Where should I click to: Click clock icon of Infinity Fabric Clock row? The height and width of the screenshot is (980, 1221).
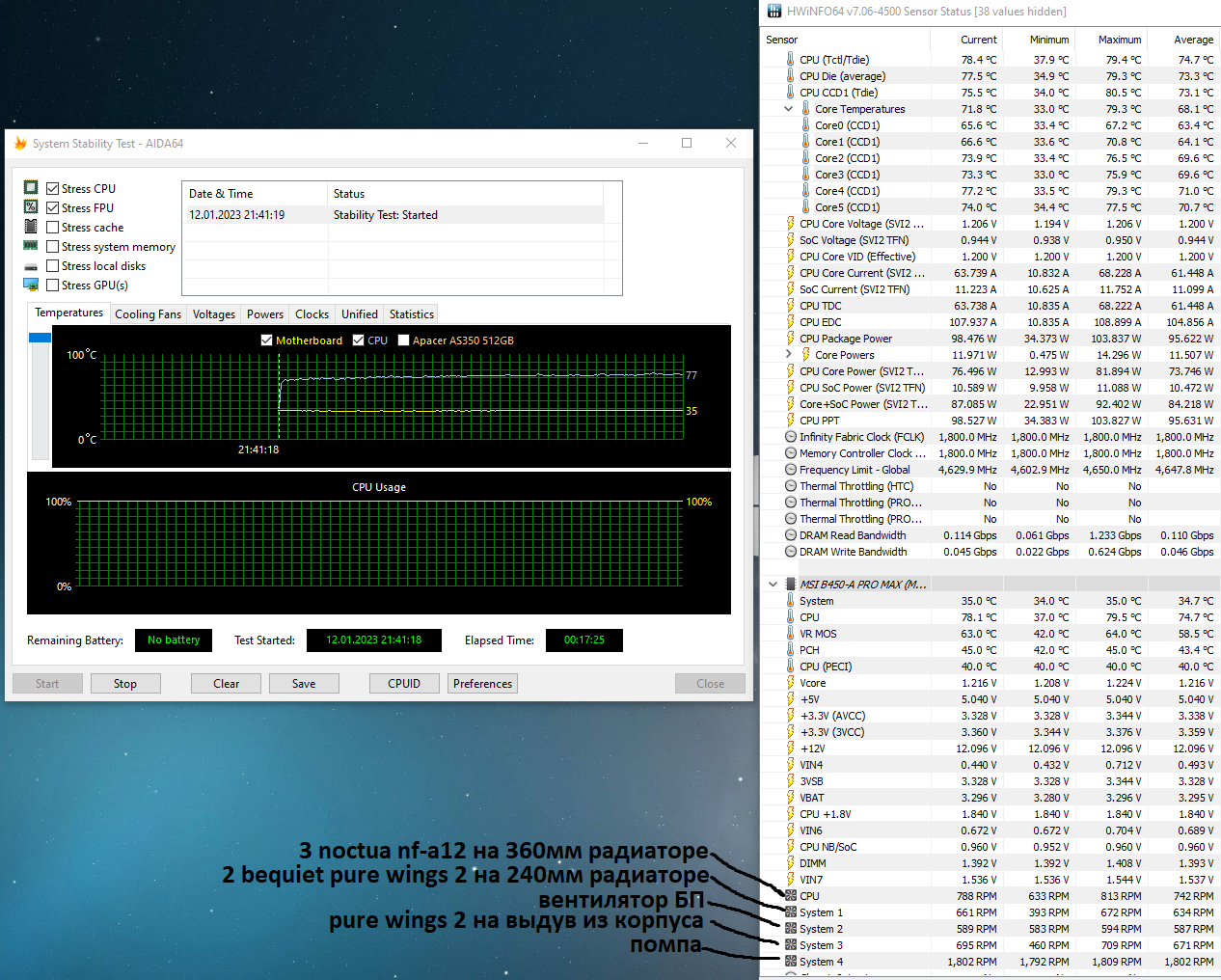(791, 437)
